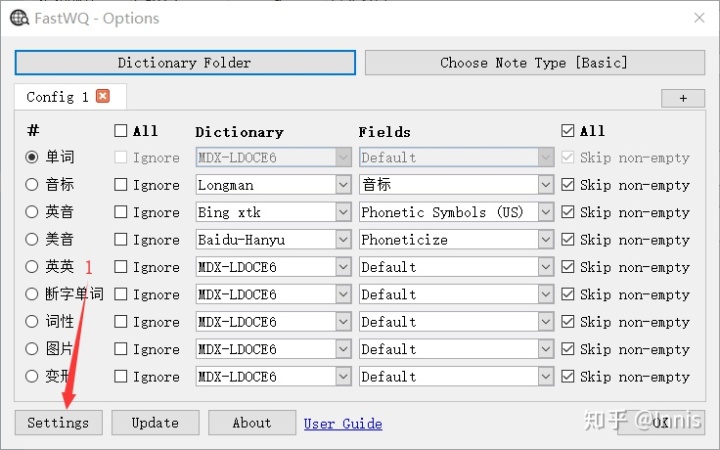The width and height of the screenshot is (720, 450).
Task: Open the Longman dictionary dropdown
Action: pyautogui.click(x=274, y=185)
